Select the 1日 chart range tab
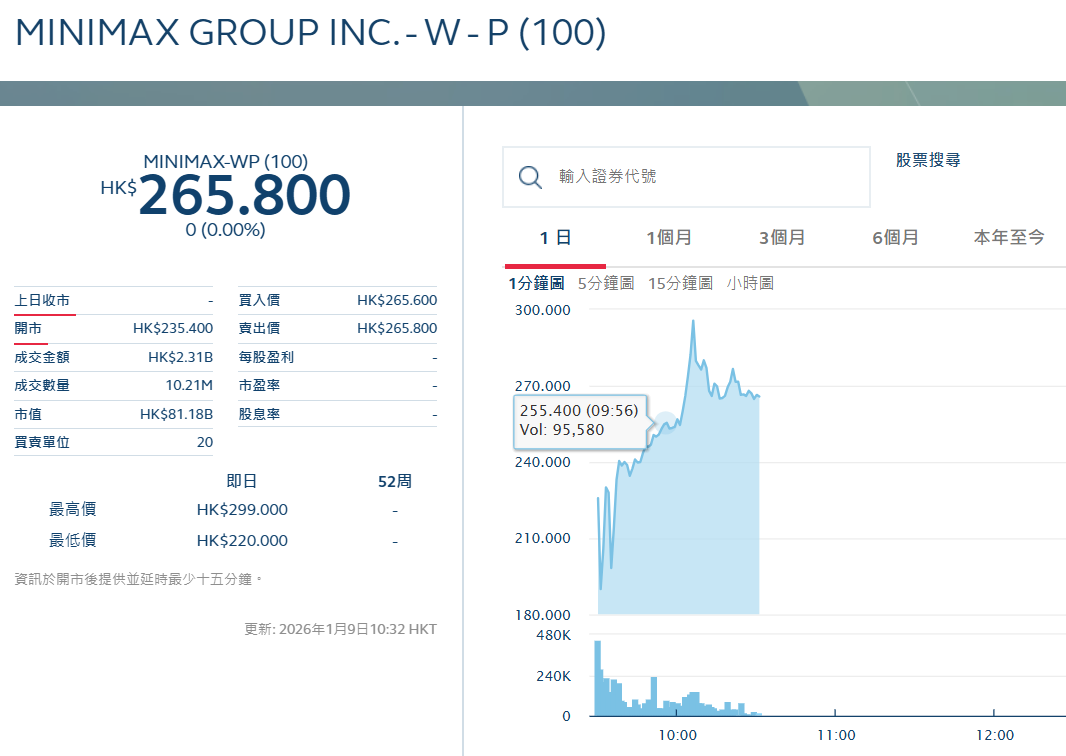 pos(555,238)
